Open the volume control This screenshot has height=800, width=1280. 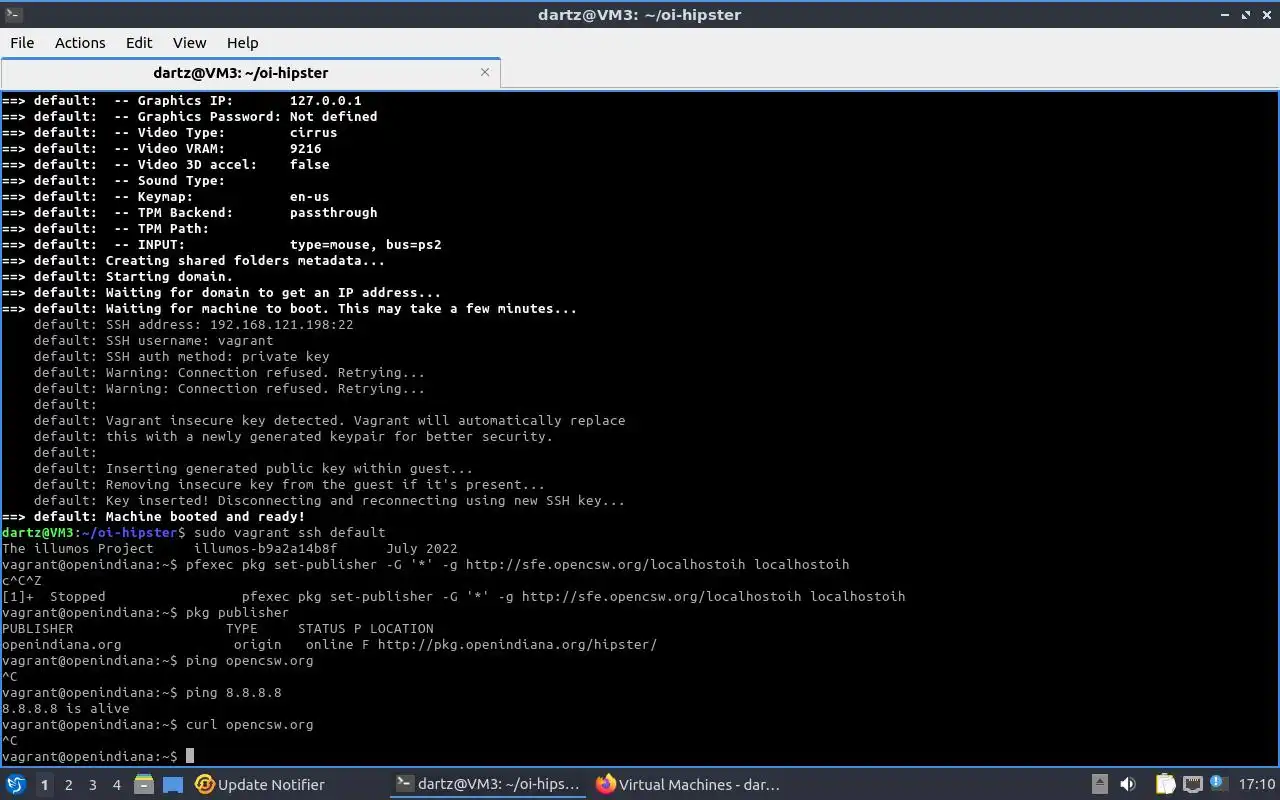1128,785
